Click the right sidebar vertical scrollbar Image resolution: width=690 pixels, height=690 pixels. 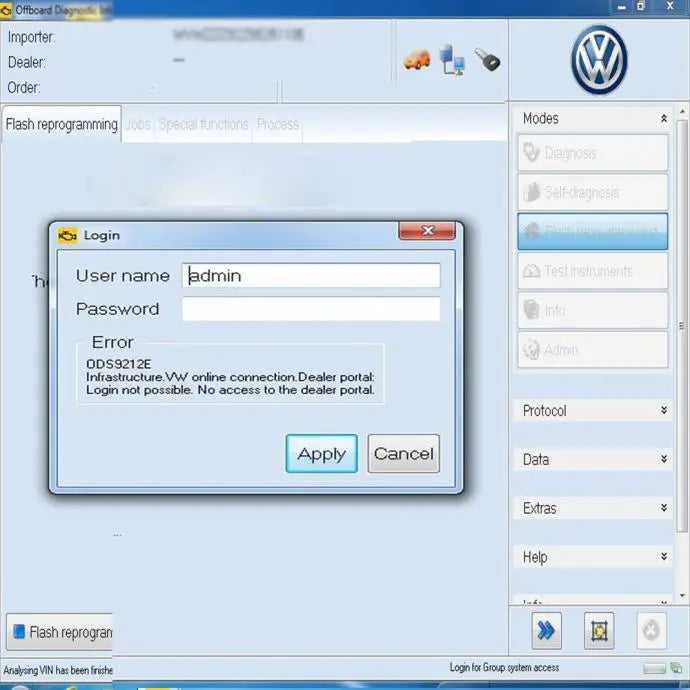(682, 326)
